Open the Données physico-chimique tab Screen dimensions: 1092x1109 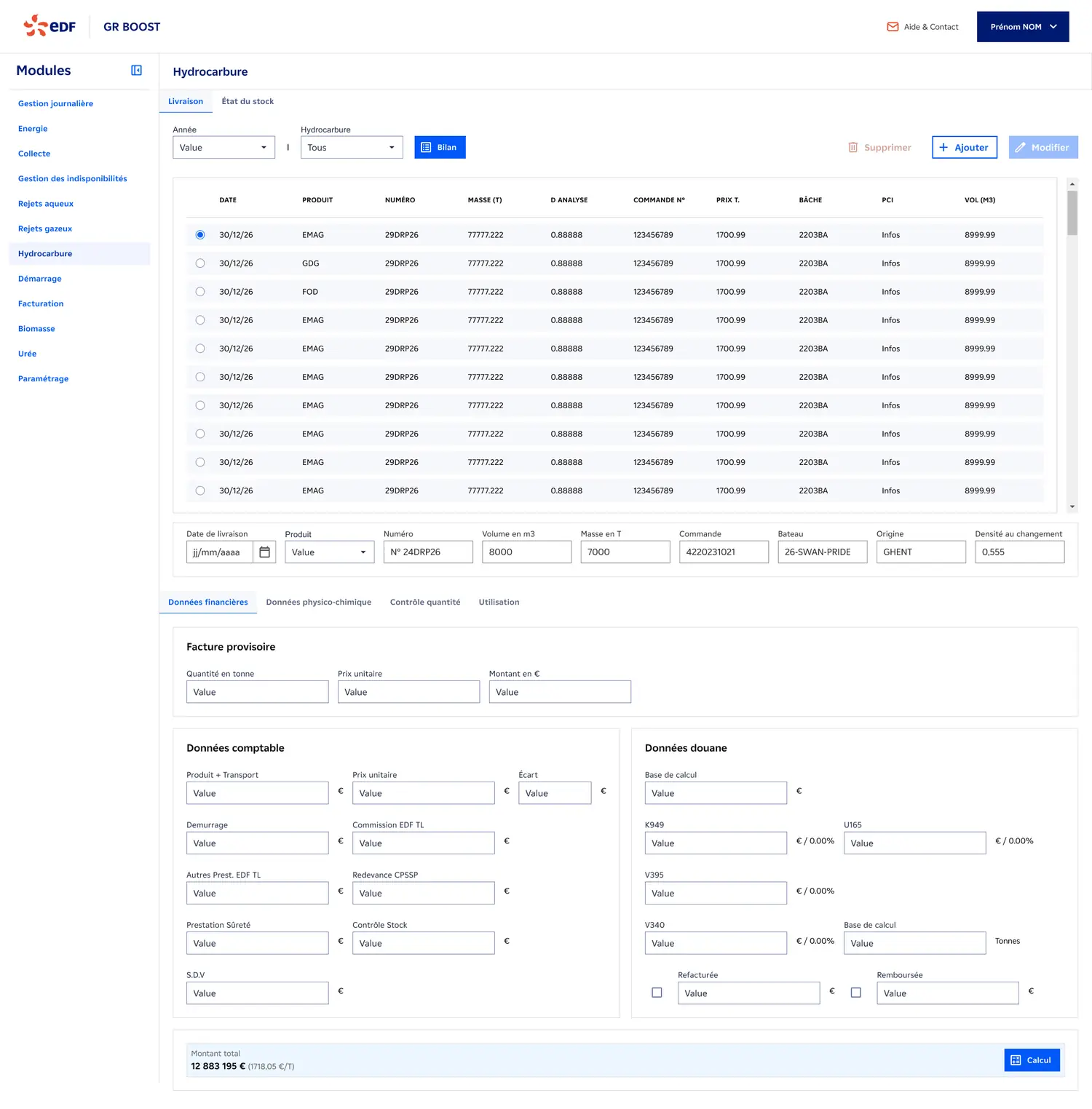tap(319, 603)
